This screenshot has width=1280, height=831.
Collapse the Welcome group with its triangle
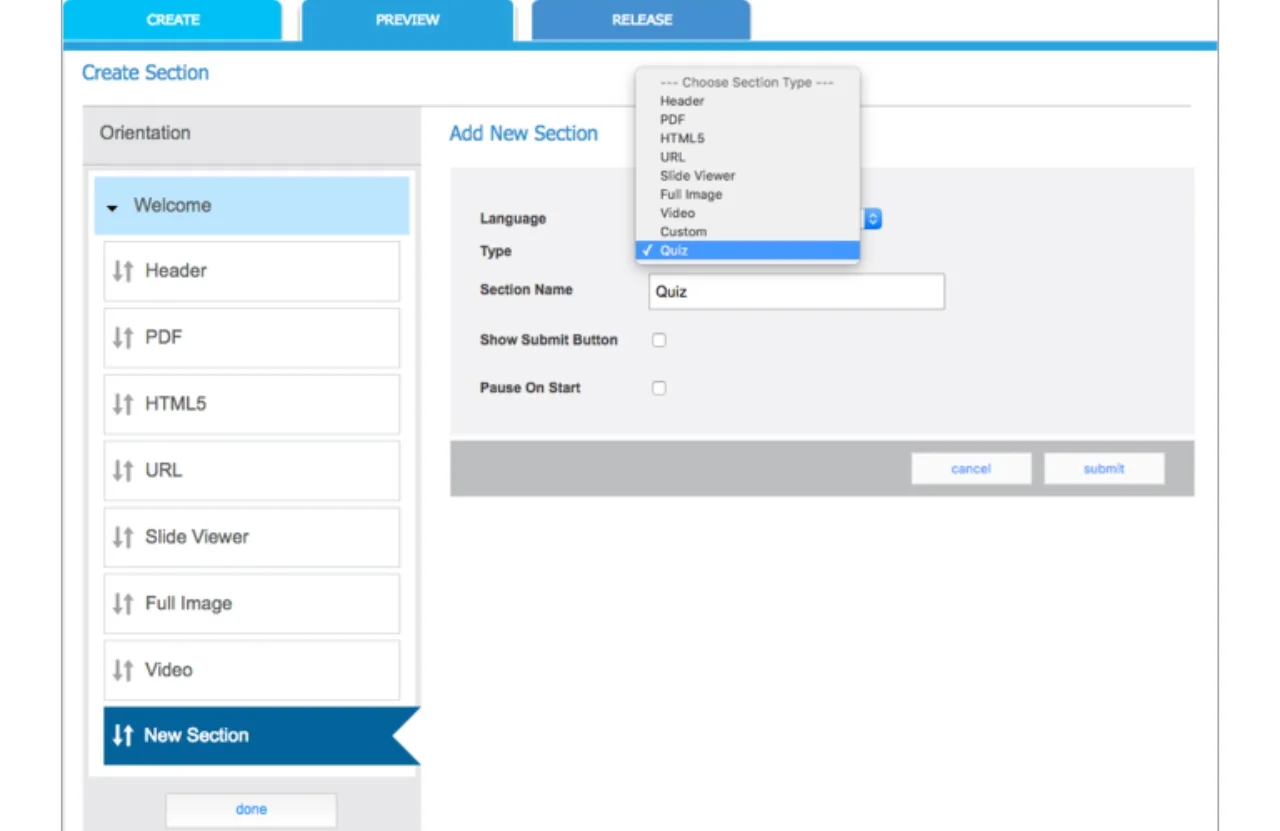(x=113, y=206)
